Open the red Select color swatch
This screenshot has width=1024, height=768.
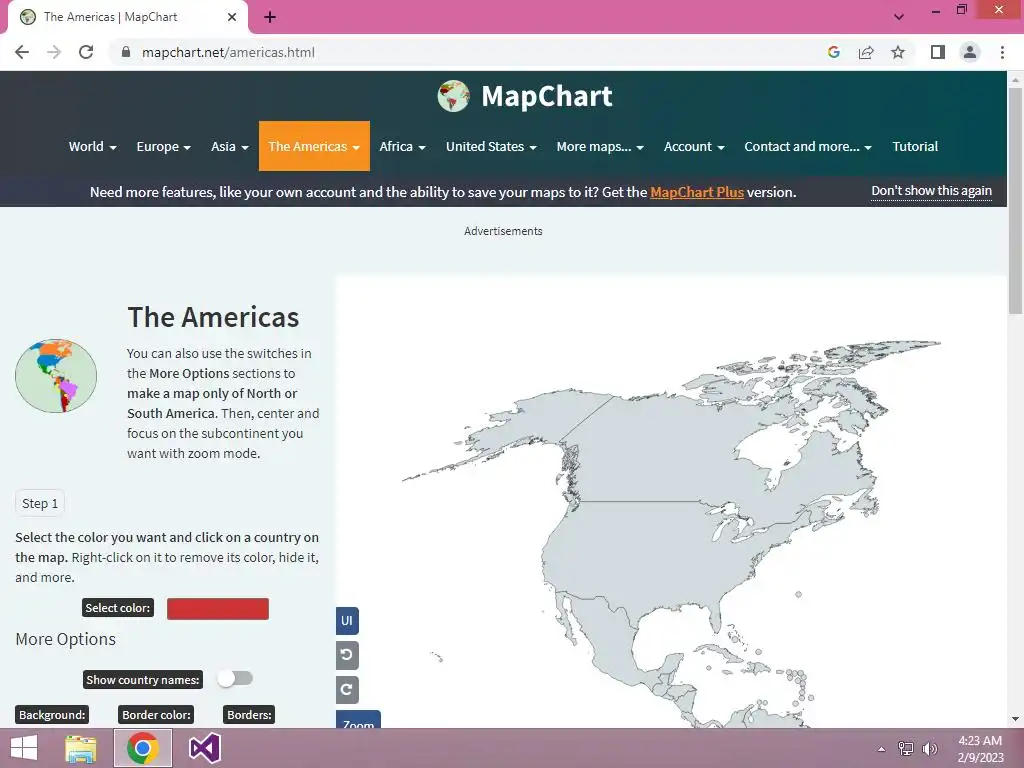click(217, 609)
